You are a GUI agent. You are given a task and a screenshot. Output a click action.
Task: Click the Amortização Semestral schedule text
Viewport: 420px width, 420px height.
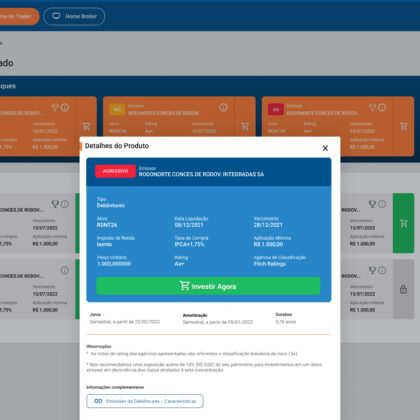(x=218, y=322)
